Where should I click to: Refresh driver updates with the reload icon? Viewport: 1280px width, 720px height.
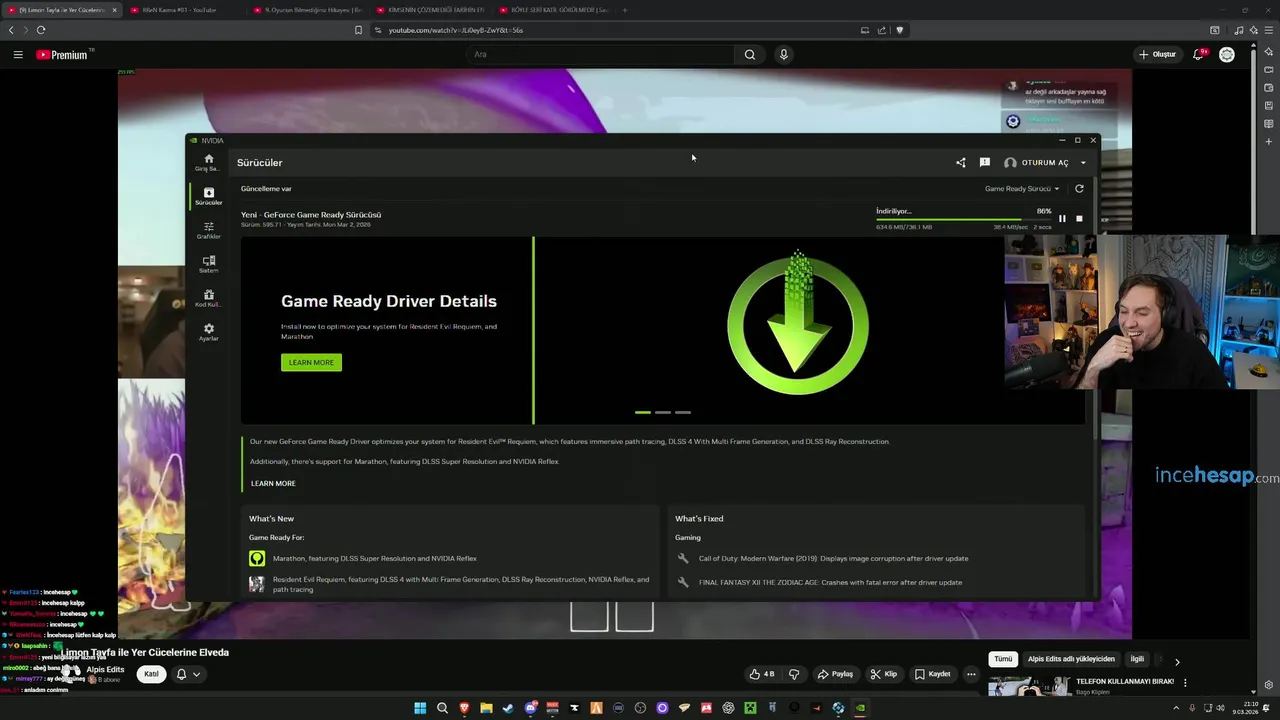[1079, 188]
